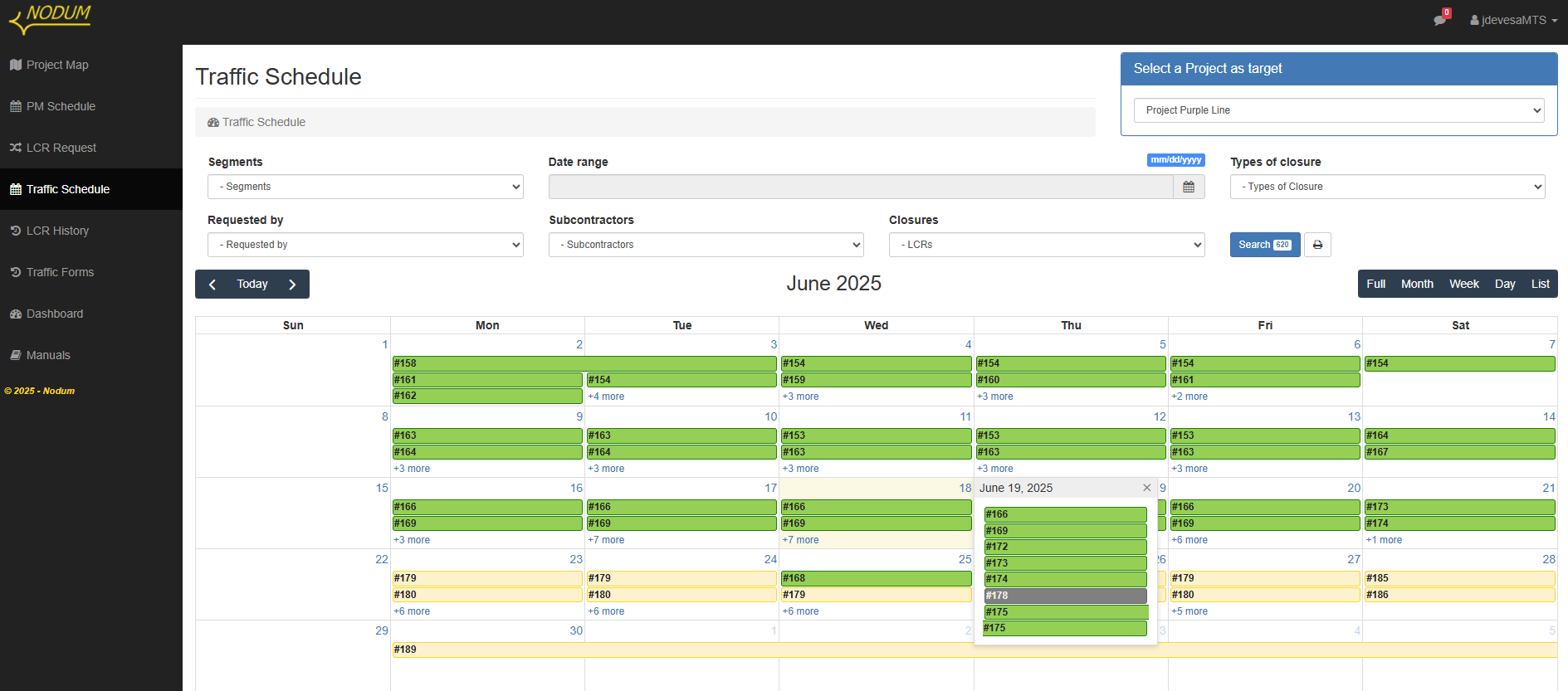
Task: Expand the Segments dropdown
Action: coord(365,187)
